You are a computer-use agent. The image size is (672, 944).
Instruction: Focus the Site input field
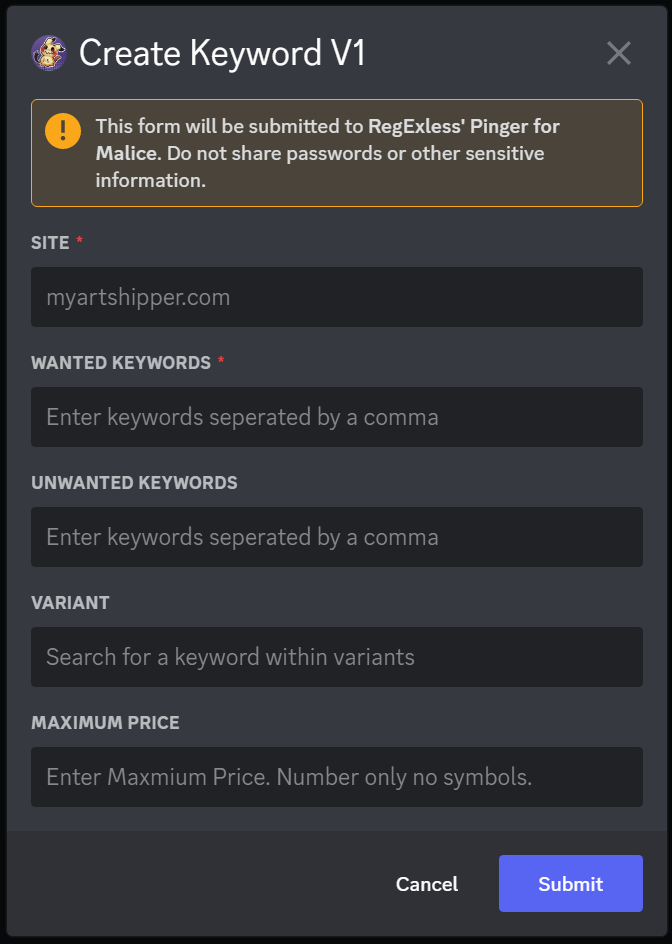[336, 297]
